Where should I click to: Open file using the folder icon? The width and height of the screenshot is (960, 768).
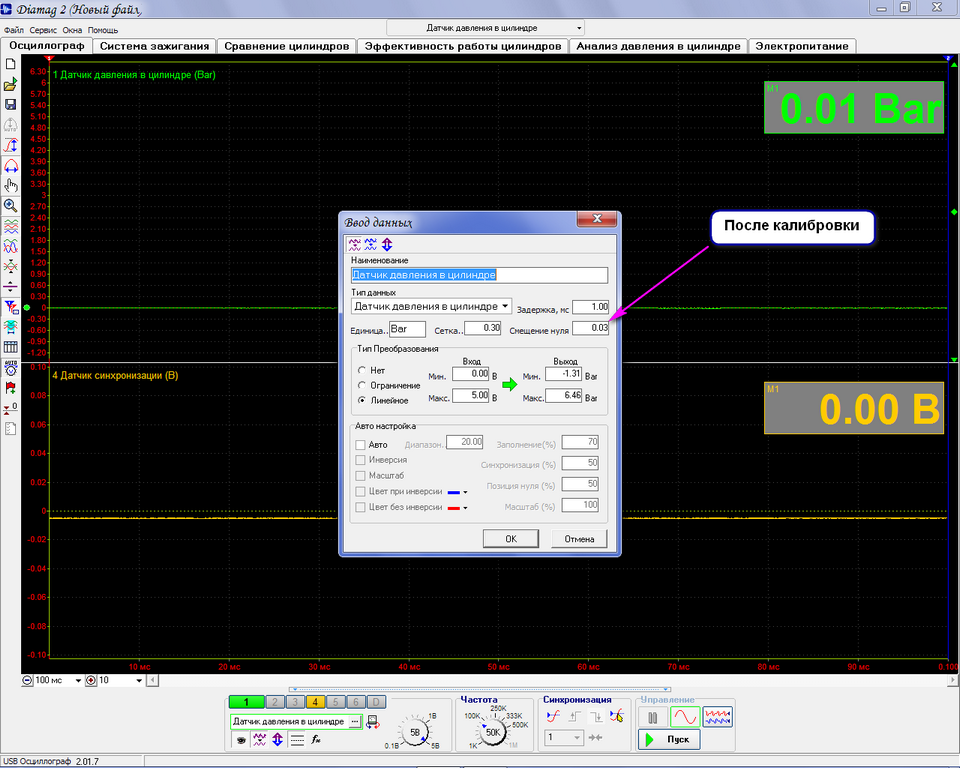10,85
